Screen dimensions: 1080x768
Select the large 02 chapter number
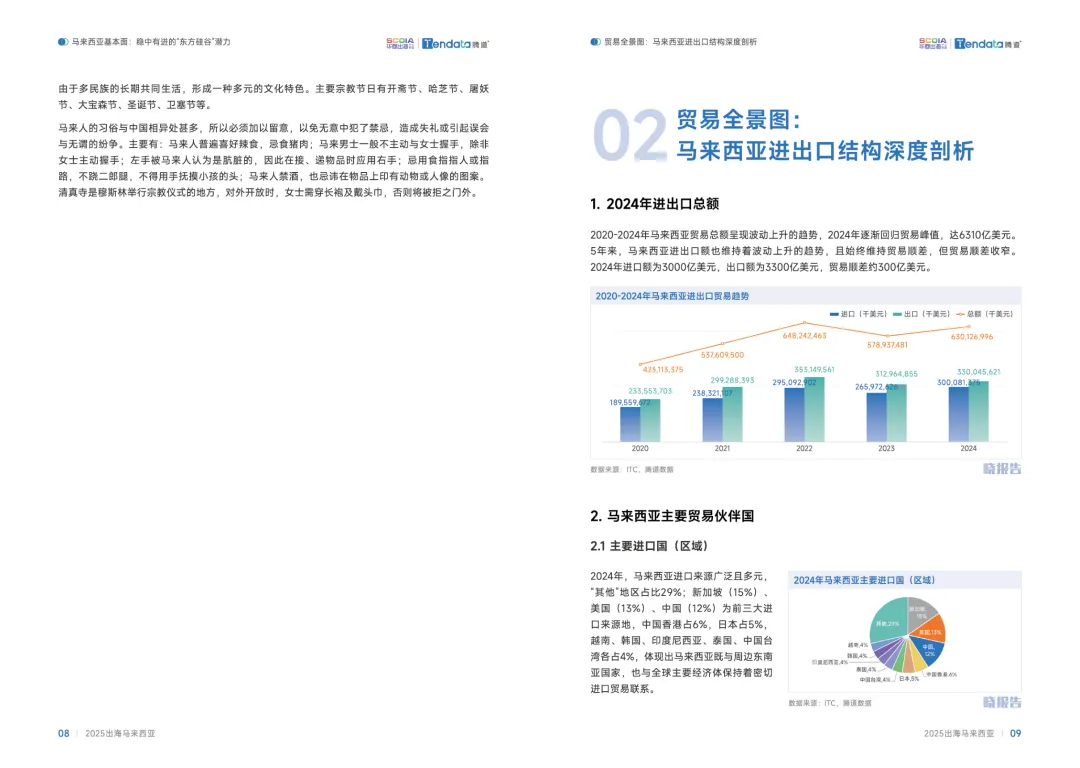point(629,135)
